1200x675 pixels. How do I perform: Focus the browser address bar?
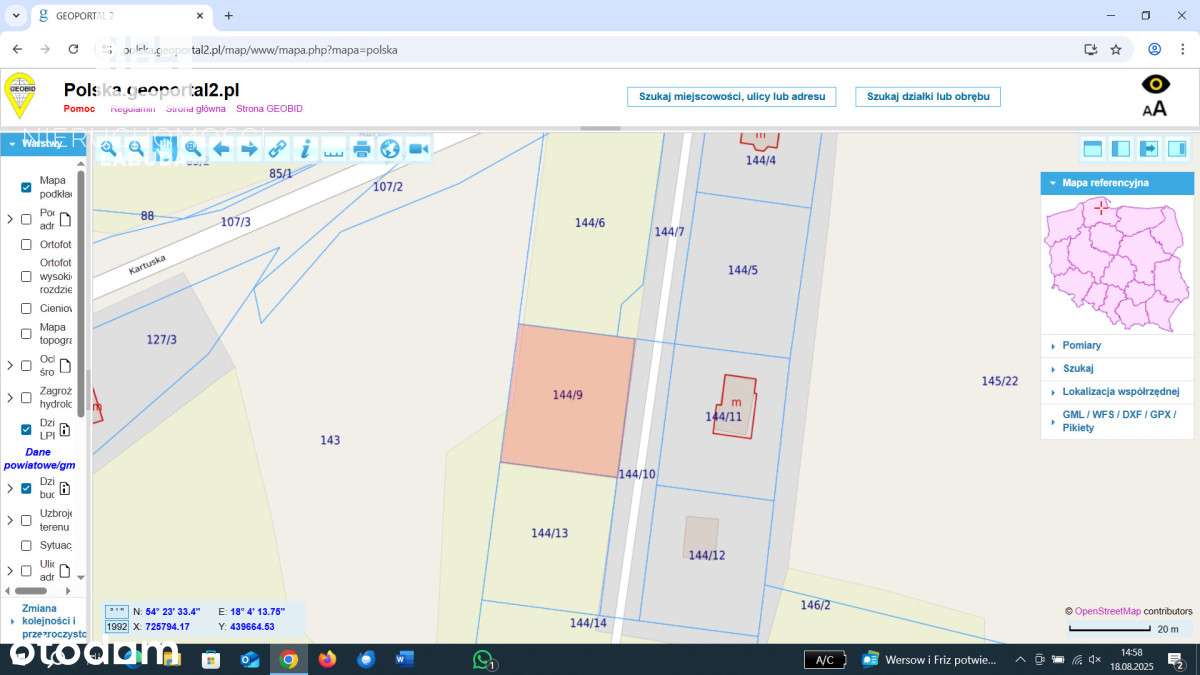coord(590,49)
